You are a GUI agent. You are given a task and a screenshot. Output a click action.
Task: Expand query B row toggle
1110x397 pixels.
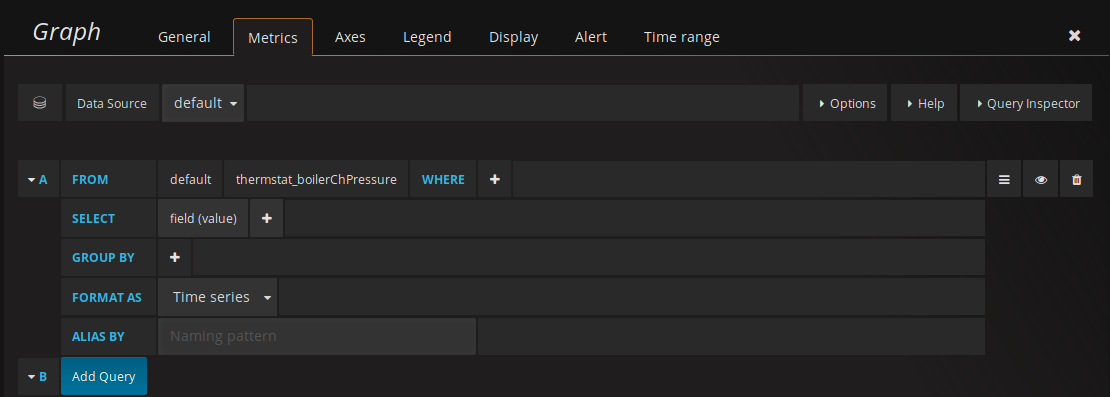pos(38,376)
